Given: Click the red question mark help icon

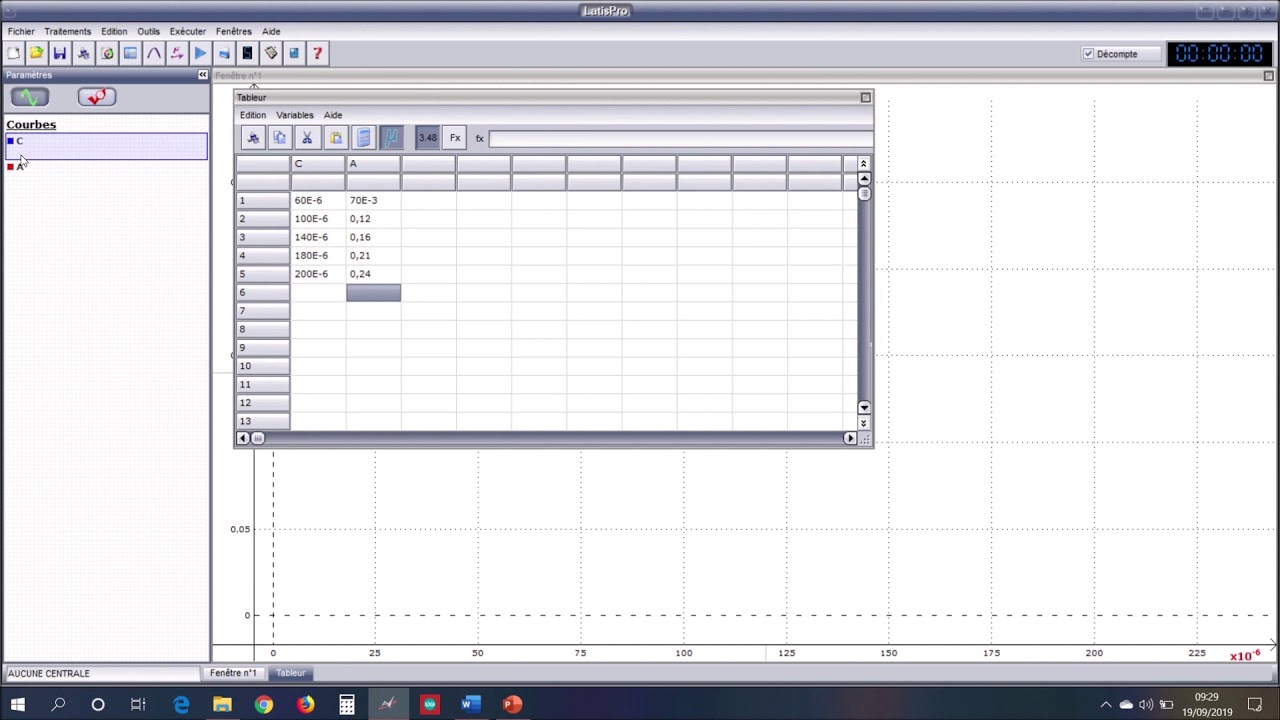Looking at the screenshot, I should 317,53.
